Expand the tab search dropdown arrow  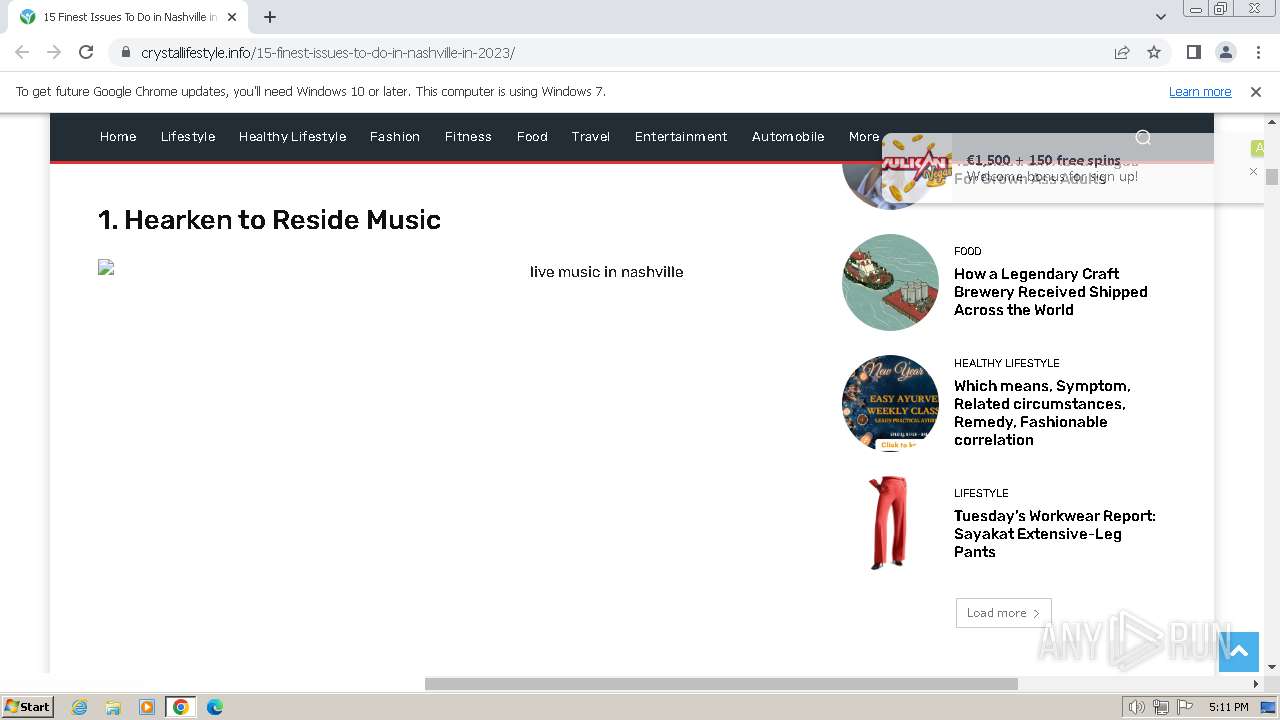pyautogui.click(x=1160, y=17)
